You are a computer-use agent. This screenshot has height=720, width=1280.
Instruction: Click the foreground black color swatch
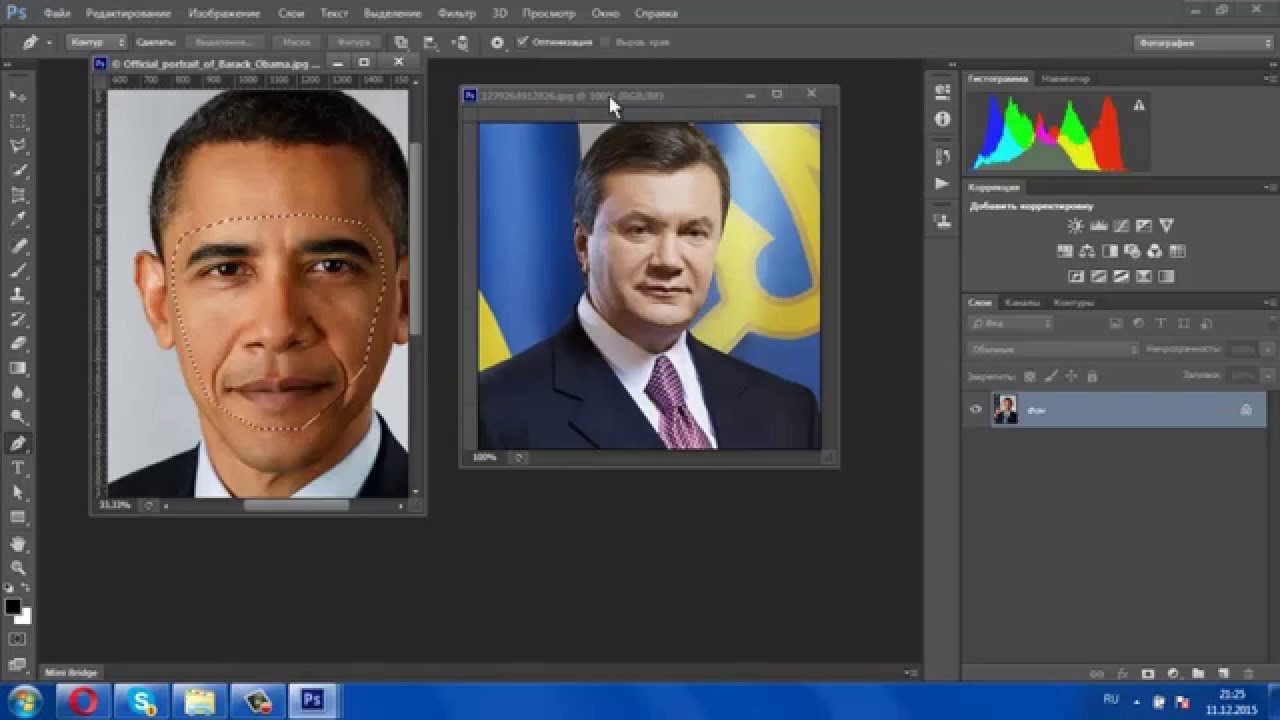(12, 606)
